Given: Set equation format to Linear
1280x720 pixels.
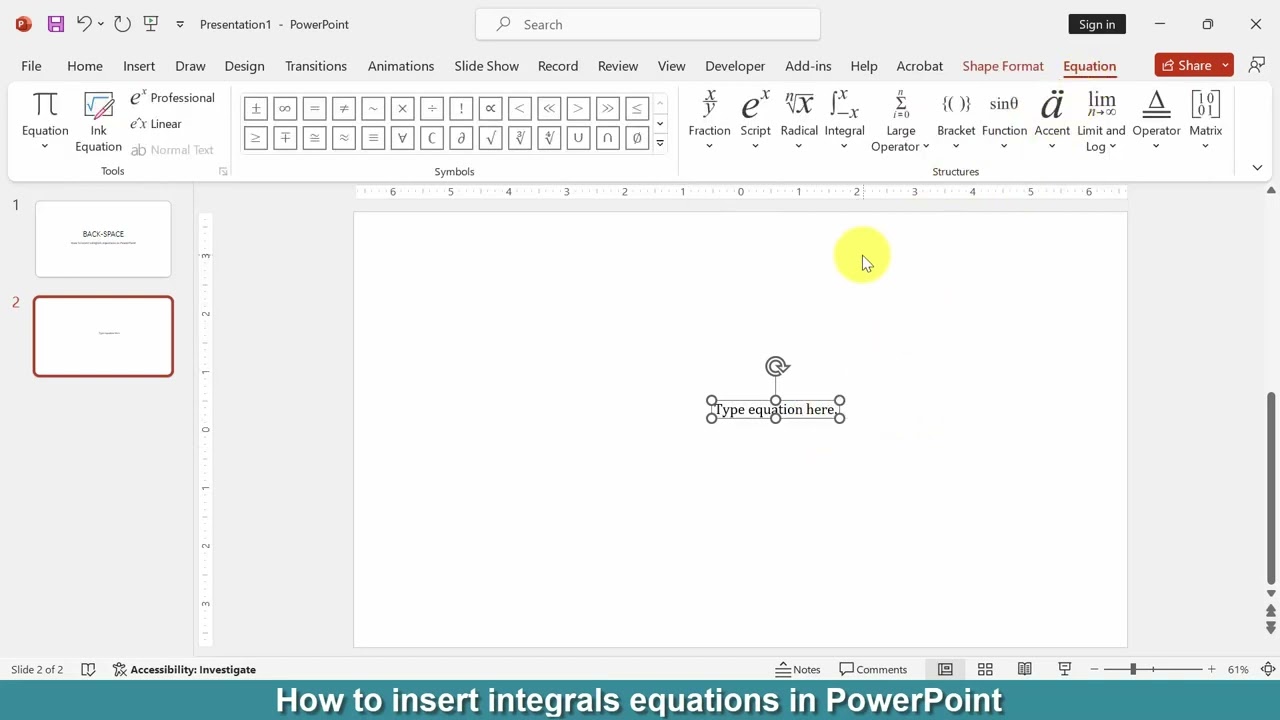Looking at the screenshot, I should pos(156,124).
